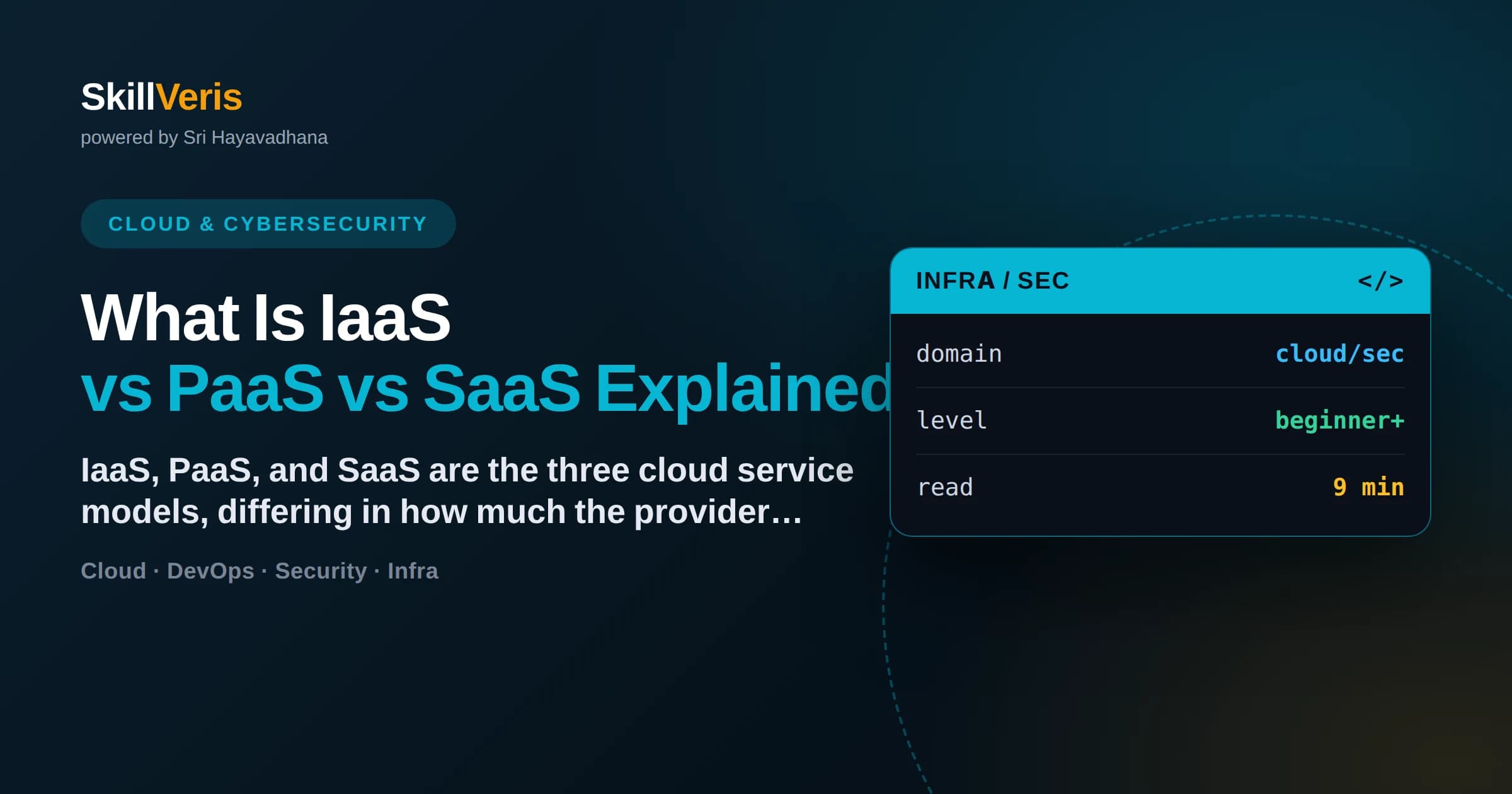This screenshot has height=794, width=1512.
Task: Click the 'What Is IaaS' headline
Action: (265, 318)
